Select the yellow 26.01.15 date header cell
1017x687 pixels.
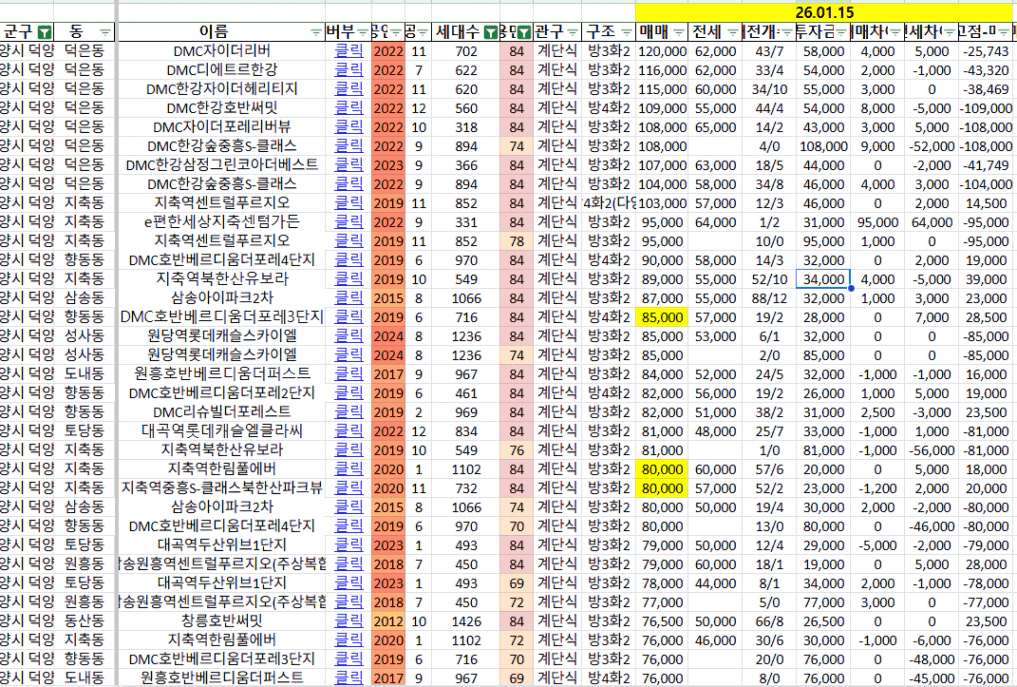pos(824,11)
